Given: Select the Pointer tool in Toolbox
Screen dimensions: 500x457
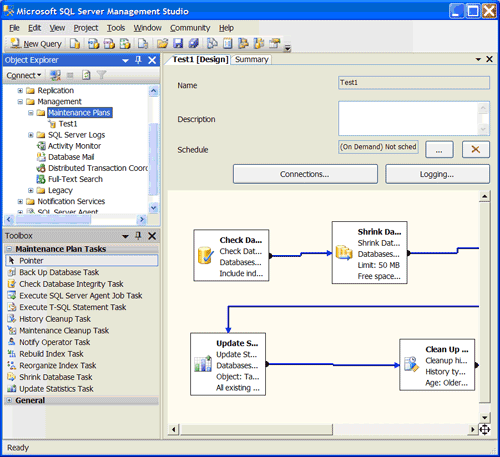Looking at the screenshot, I should [x=82, y=261].
